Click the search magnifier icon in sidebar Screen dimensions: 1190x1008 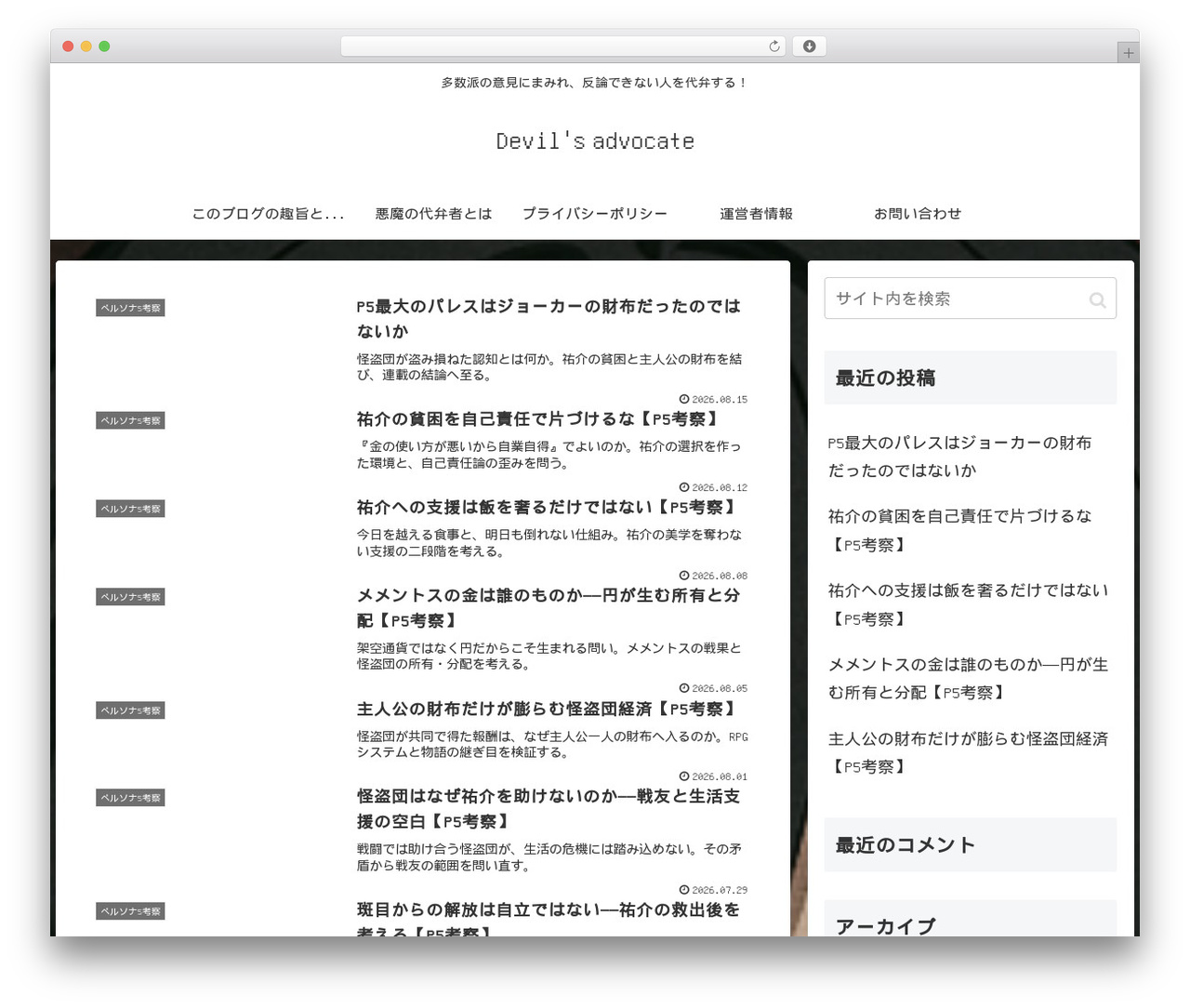[x=1097, y=299]
